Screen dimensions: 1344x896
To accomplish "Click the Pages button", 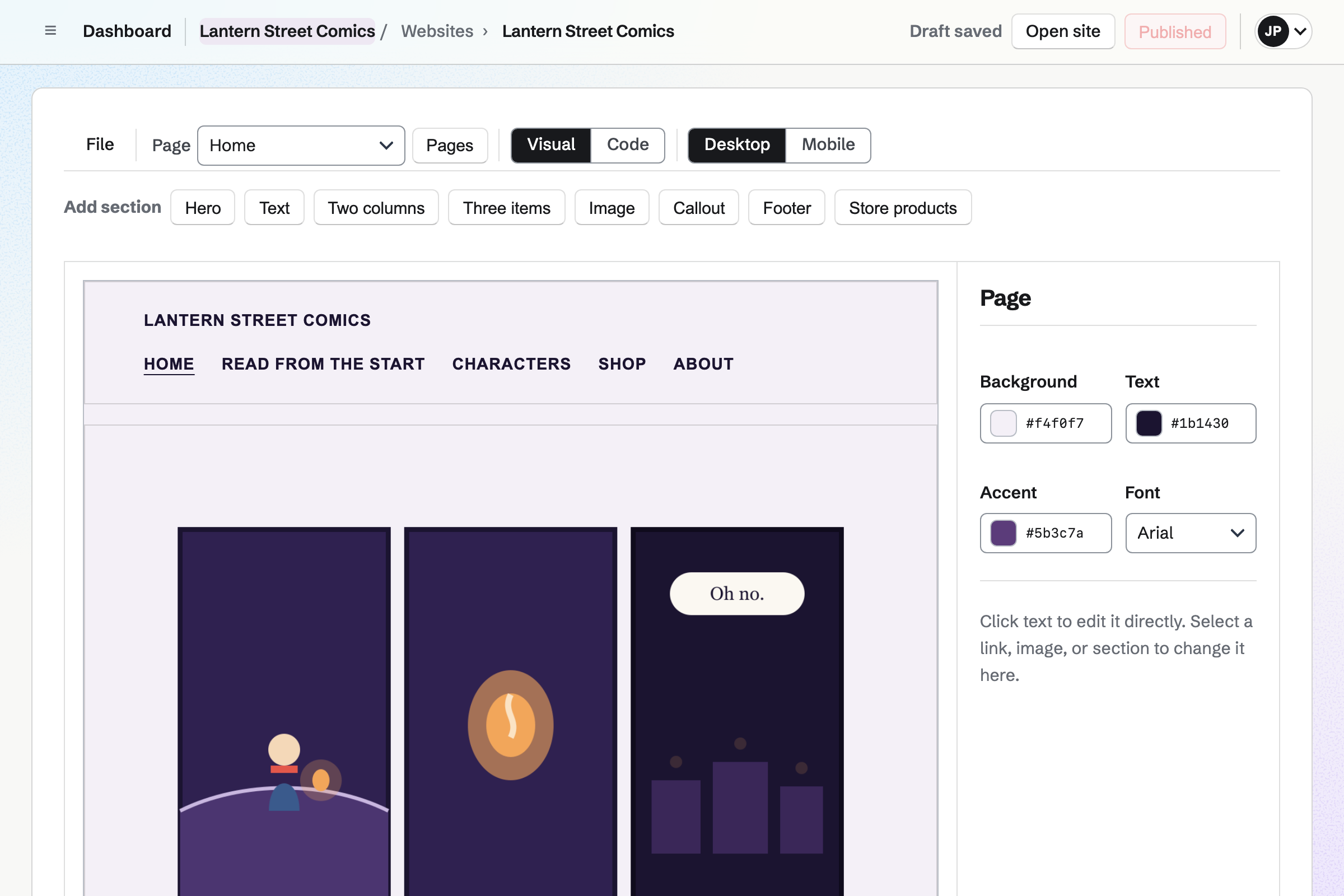I will [450, 146].
